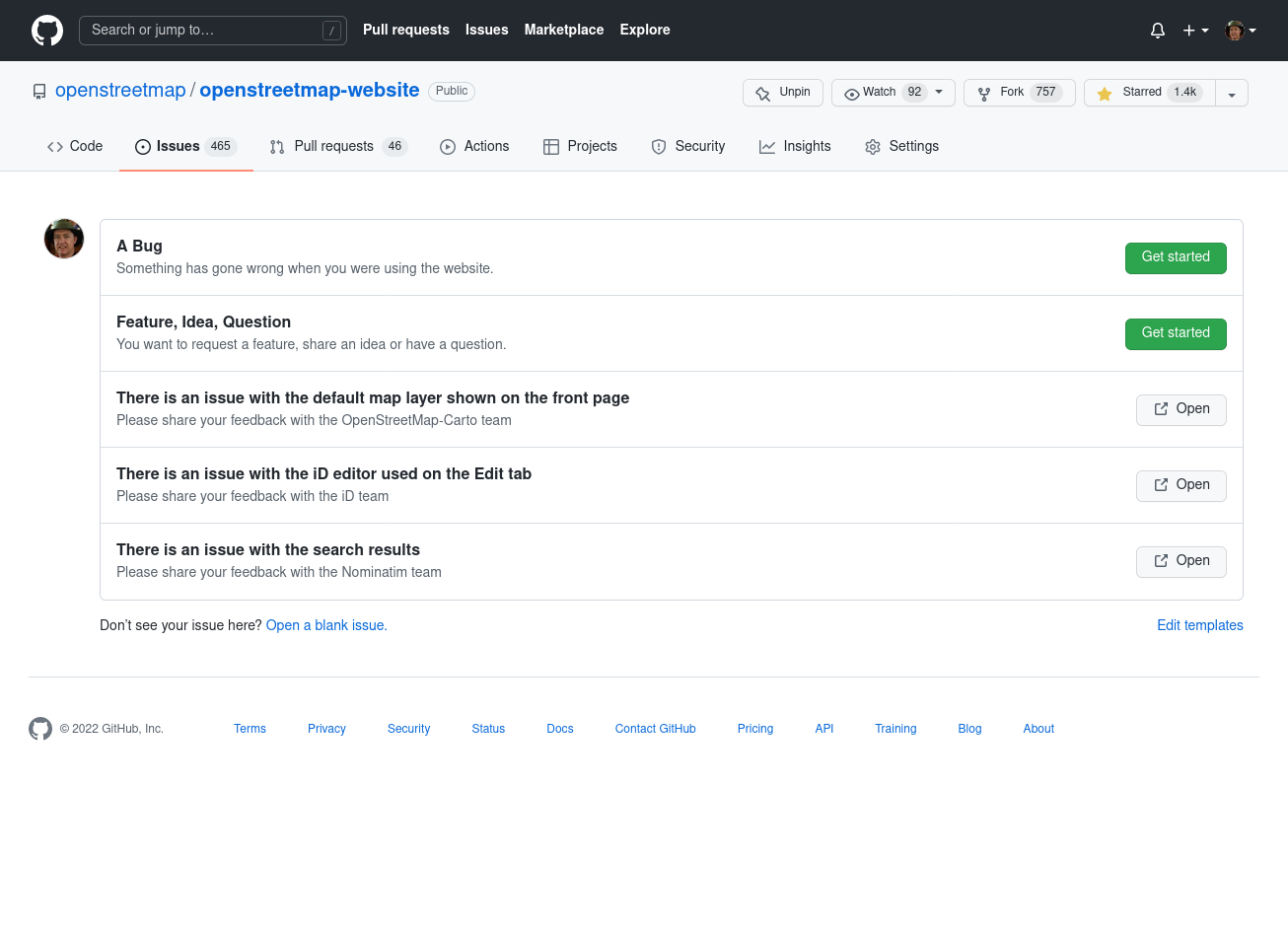The width and height of the screenshot is (1288, 927).
Task: Click the A Bug template title
Action: click(x=139, y=246)
